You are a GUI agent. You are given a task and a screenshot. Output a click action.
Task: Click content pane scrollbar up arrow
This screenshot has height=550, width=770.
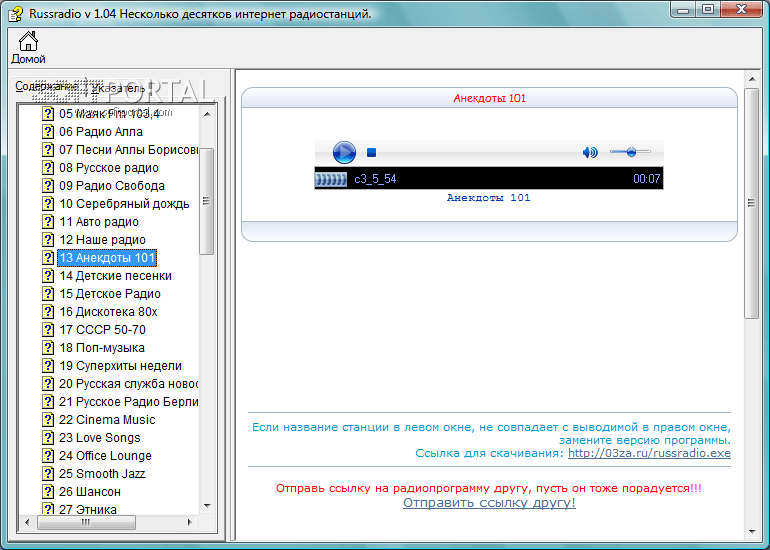752,79
